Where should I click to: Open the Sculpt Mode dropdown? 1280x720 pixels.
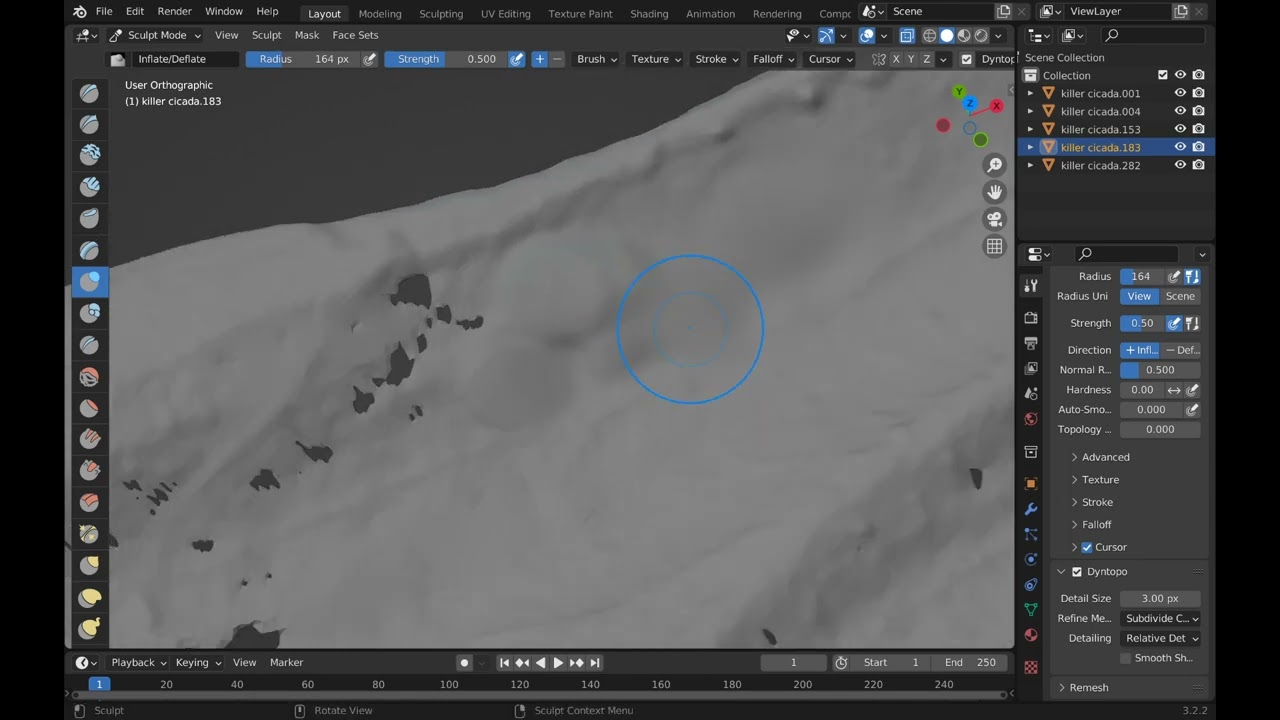[x=155, y=35]
